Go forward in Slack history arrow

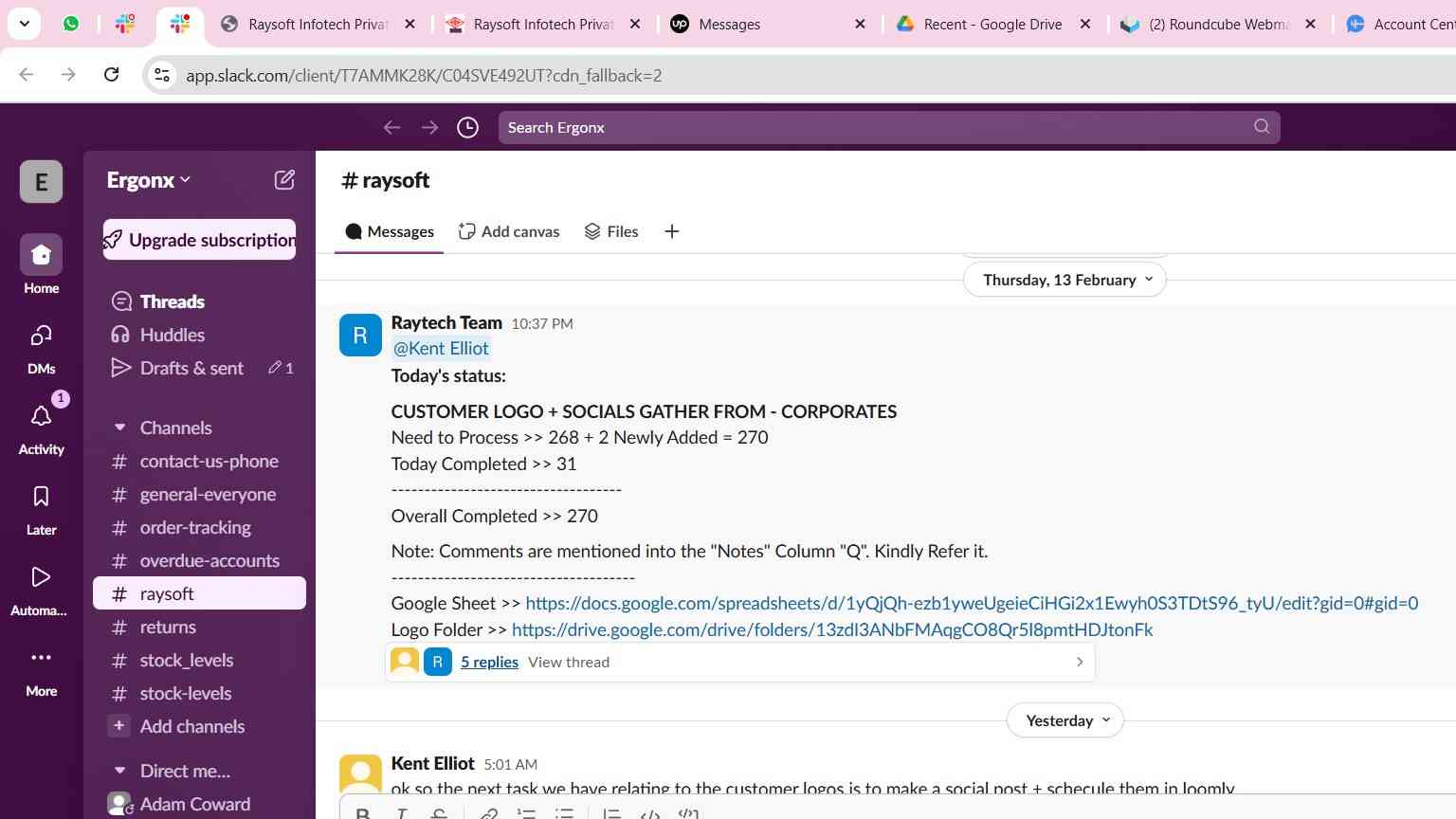point(429,127)
